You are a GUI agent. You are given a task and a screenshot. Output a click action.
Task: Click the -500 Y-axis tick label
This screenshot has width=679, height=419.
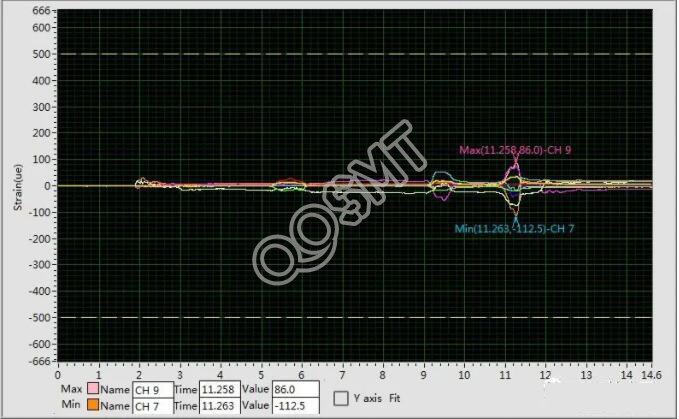tap(42, 317)
